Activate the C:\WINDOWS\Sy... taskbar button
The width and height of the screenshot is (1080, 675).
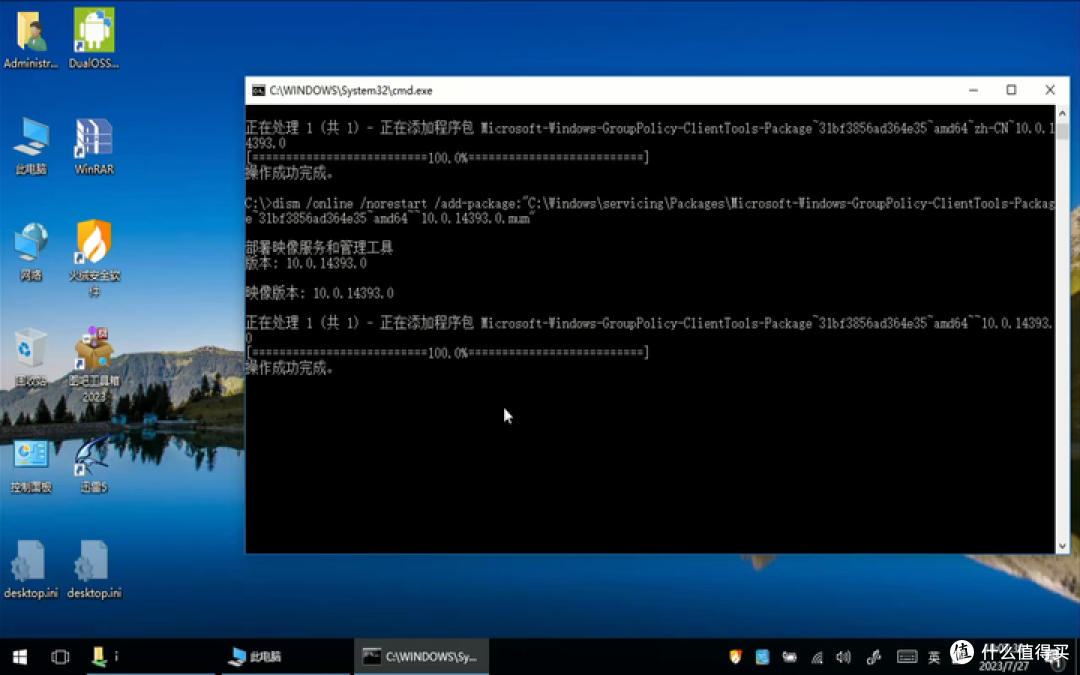[x=421, y=656]
